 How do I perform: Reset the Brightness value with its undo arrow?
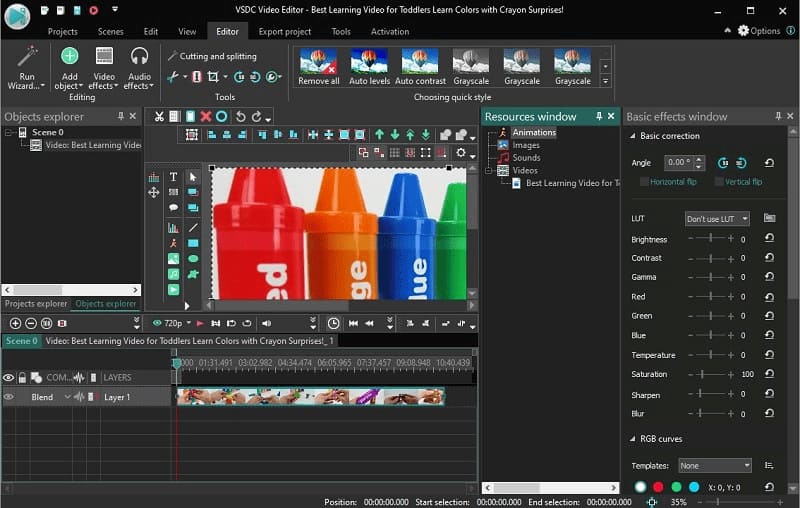(770, 239)
